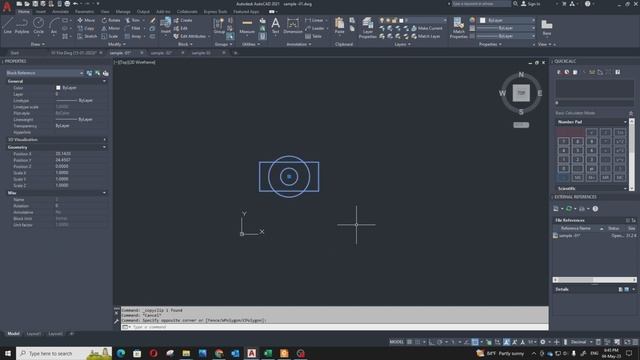This screenshot has height=360, width=640.
Task: Click the Copy tool
Action: 86,28
